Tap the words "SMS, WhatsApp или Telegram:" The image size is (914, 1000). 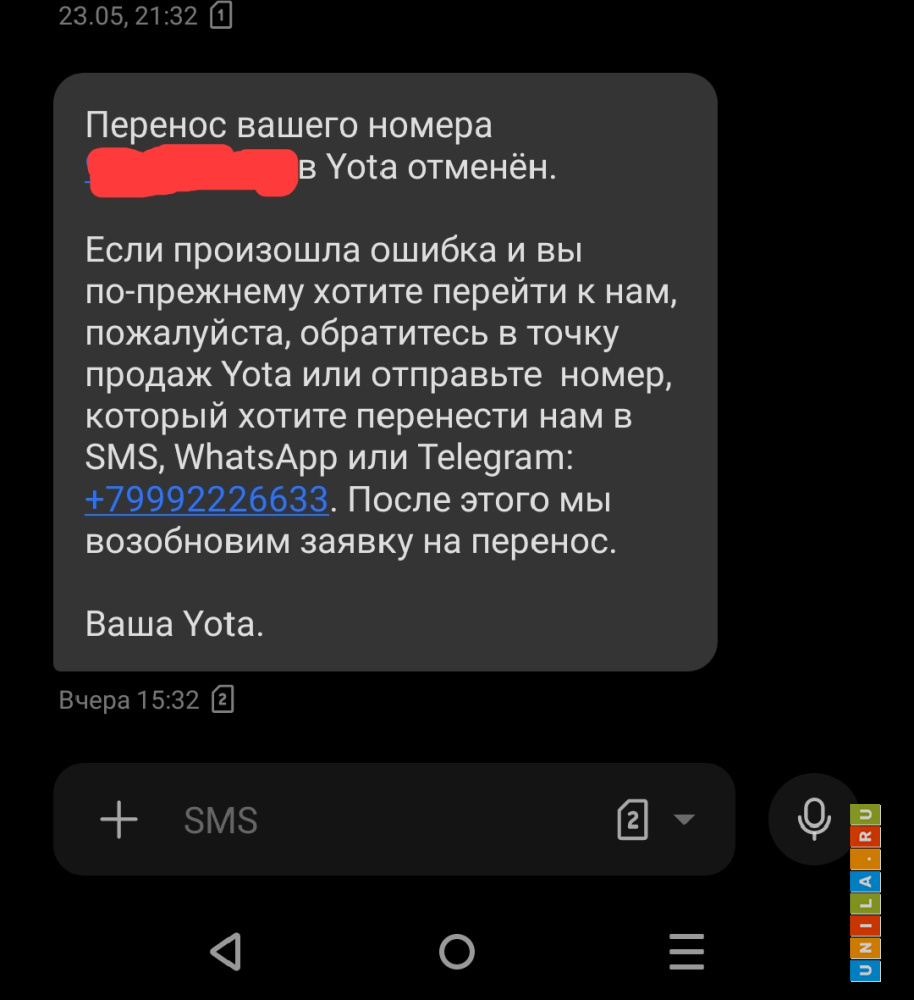click(x=329, y=458)
